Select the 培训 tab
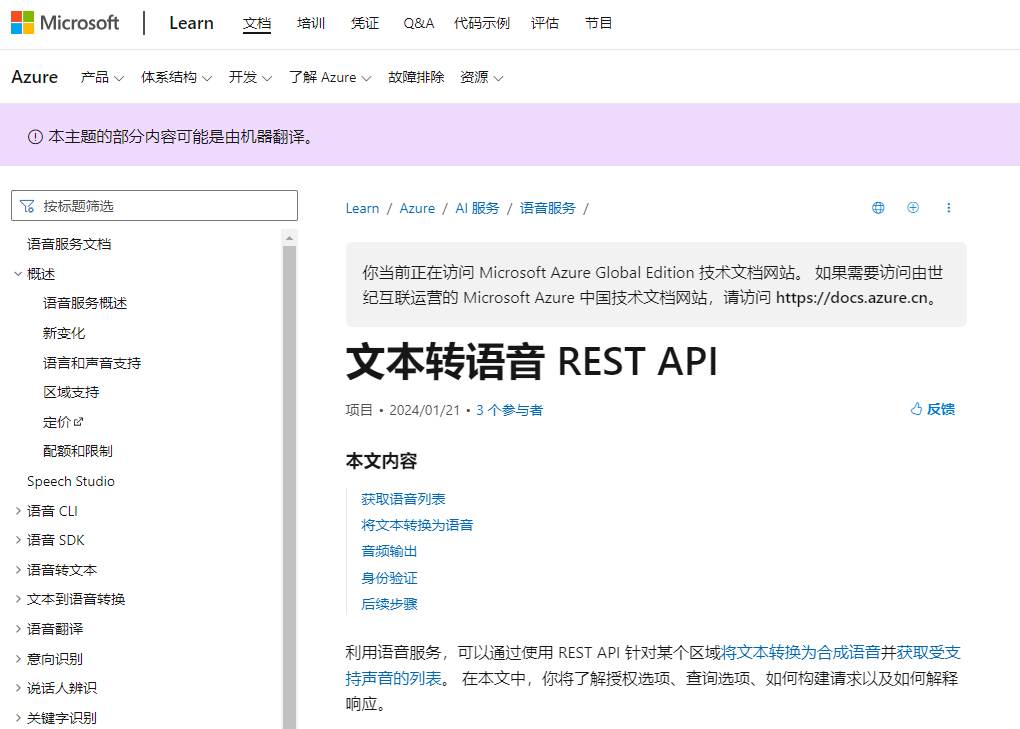 (311, 23)
